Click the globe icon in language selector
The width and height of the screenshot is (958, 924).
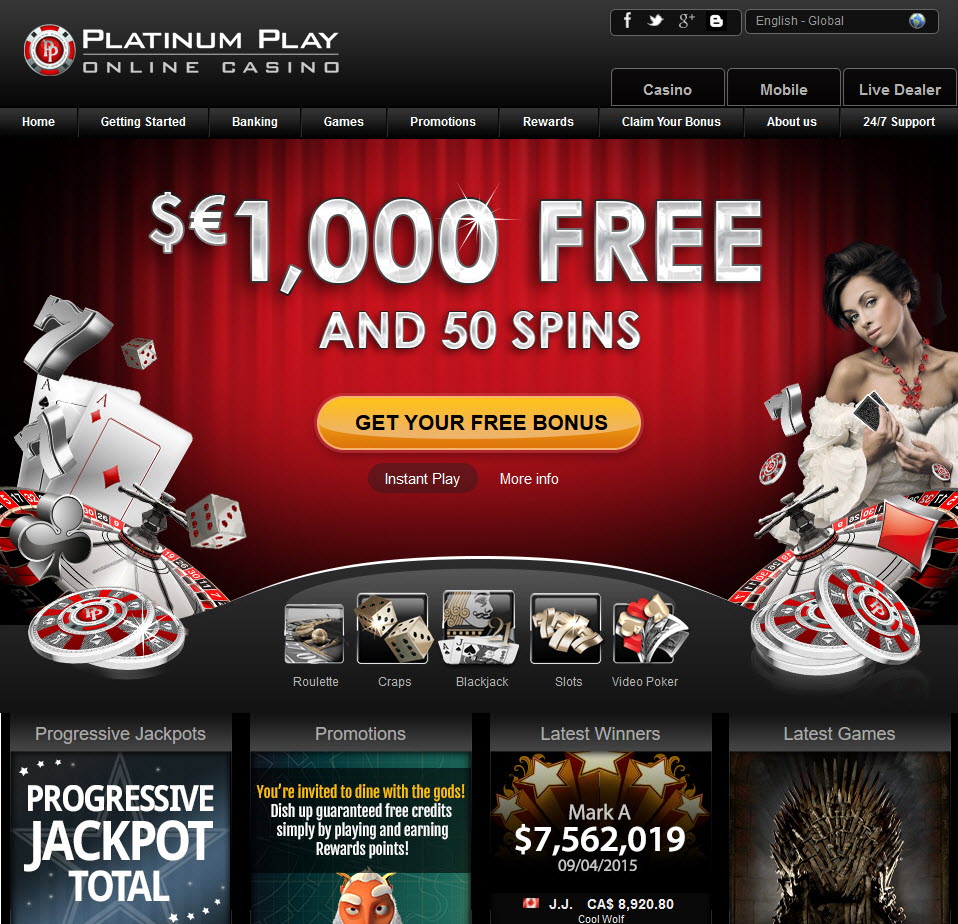pos(916,21)
